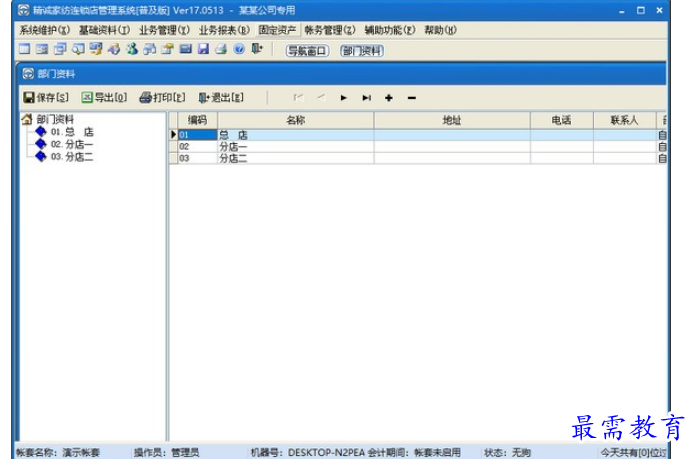This screenshot has height=459, width=693.
Task: Click the blue floppy disk icon in main toolbar
Action: click(203, 49)
